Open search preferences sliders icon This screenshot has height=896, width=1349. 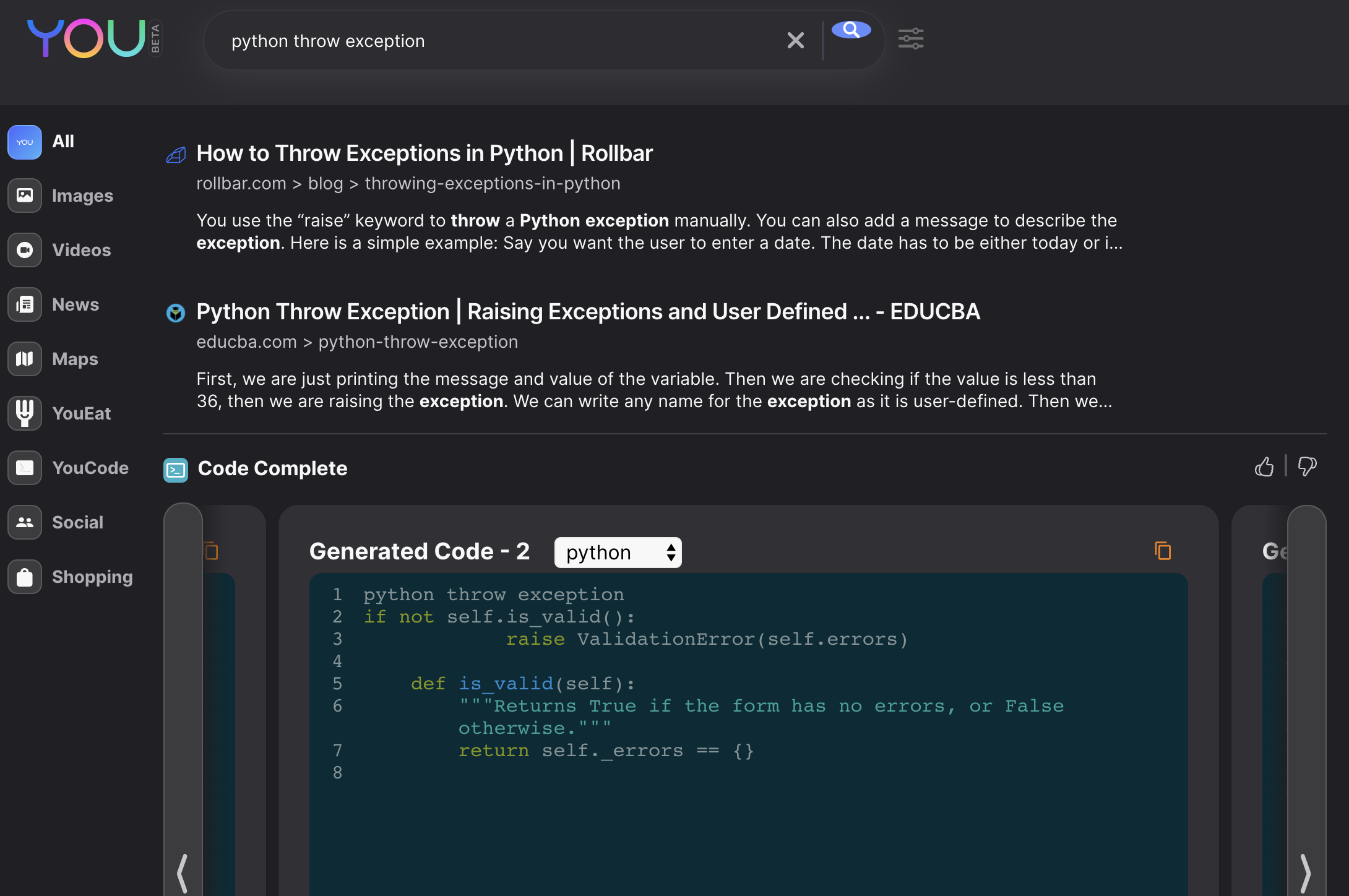[911, 39]
